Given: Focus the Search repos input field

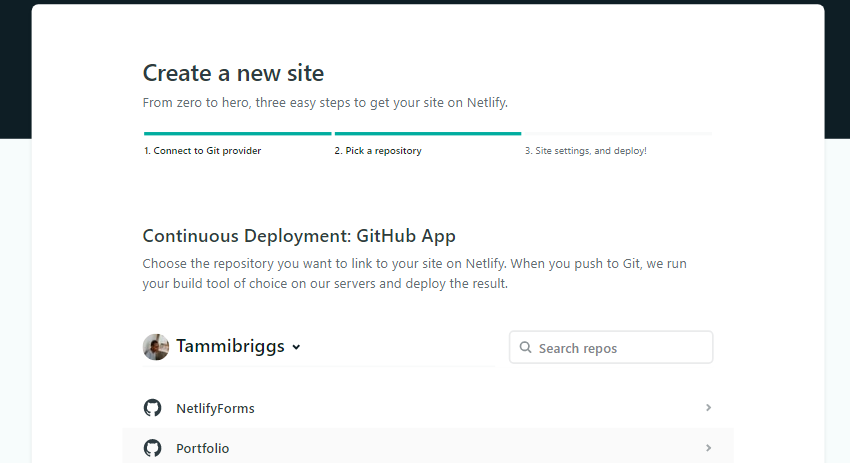Looking at the screenshot, I should coord(611,347).
